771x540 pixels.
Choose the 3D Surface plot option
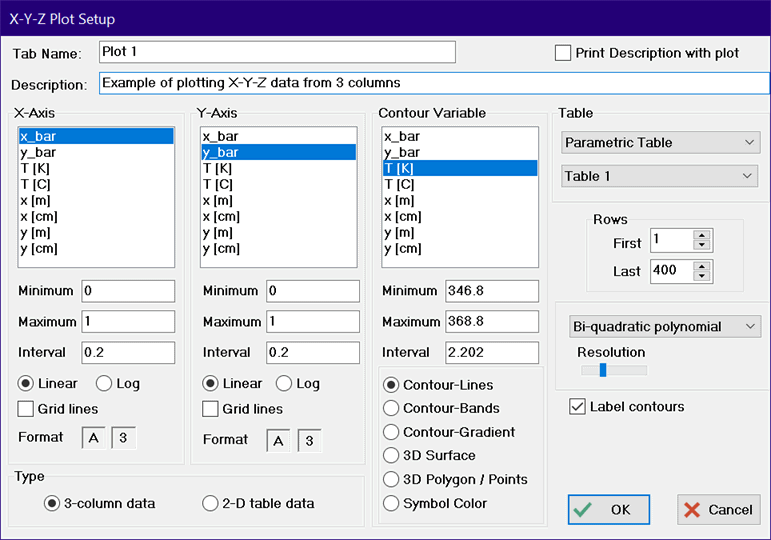(391, 456)
